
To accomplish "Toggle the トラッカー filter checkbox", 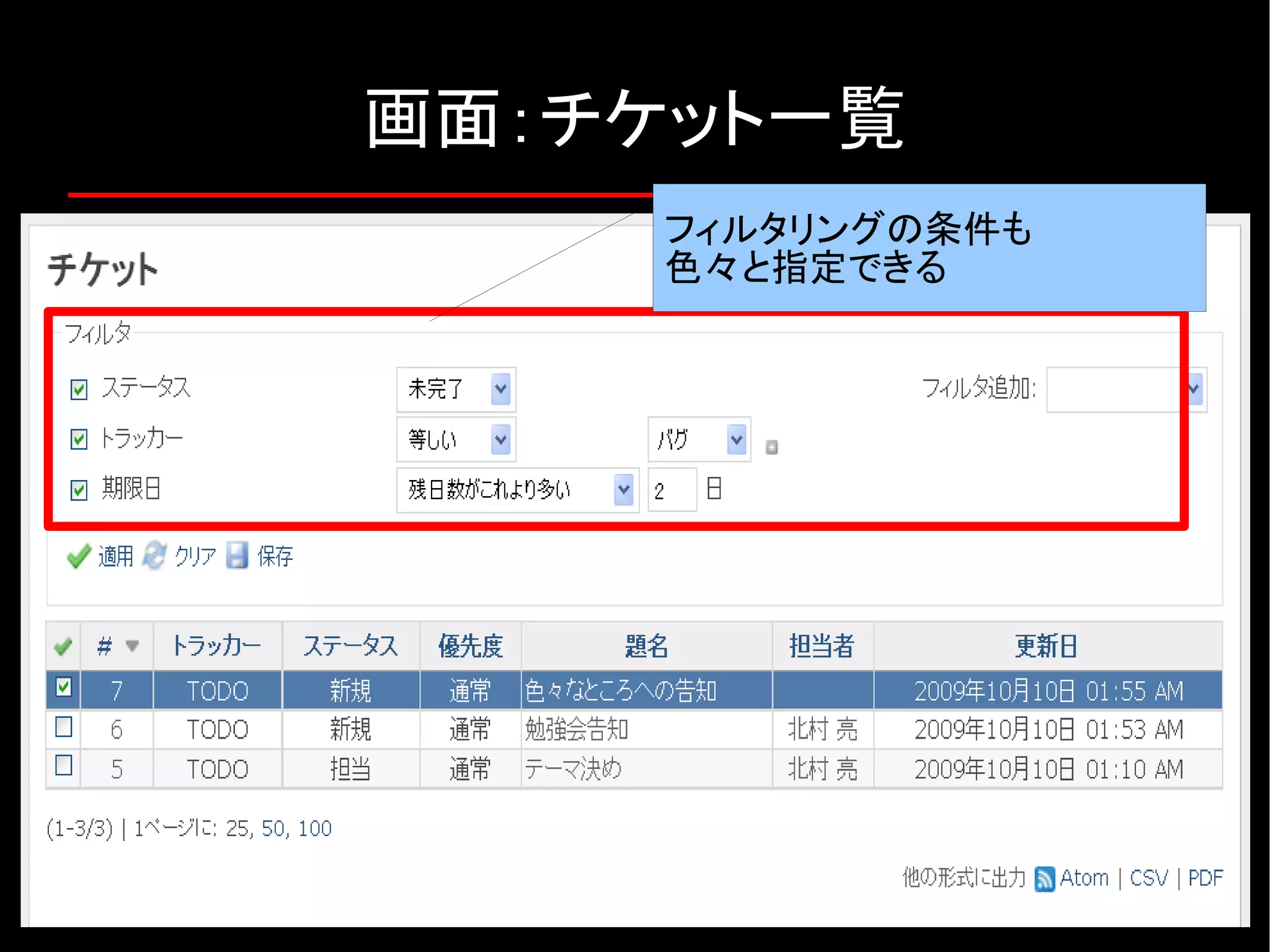I will click(x=79, y=439).
